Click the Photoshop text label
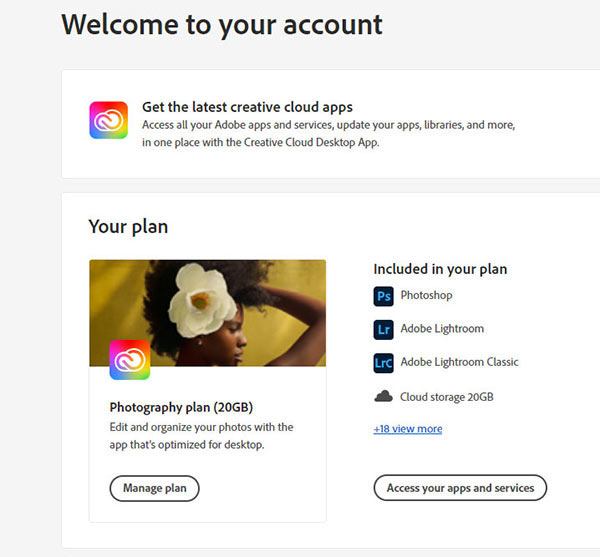 426,295
